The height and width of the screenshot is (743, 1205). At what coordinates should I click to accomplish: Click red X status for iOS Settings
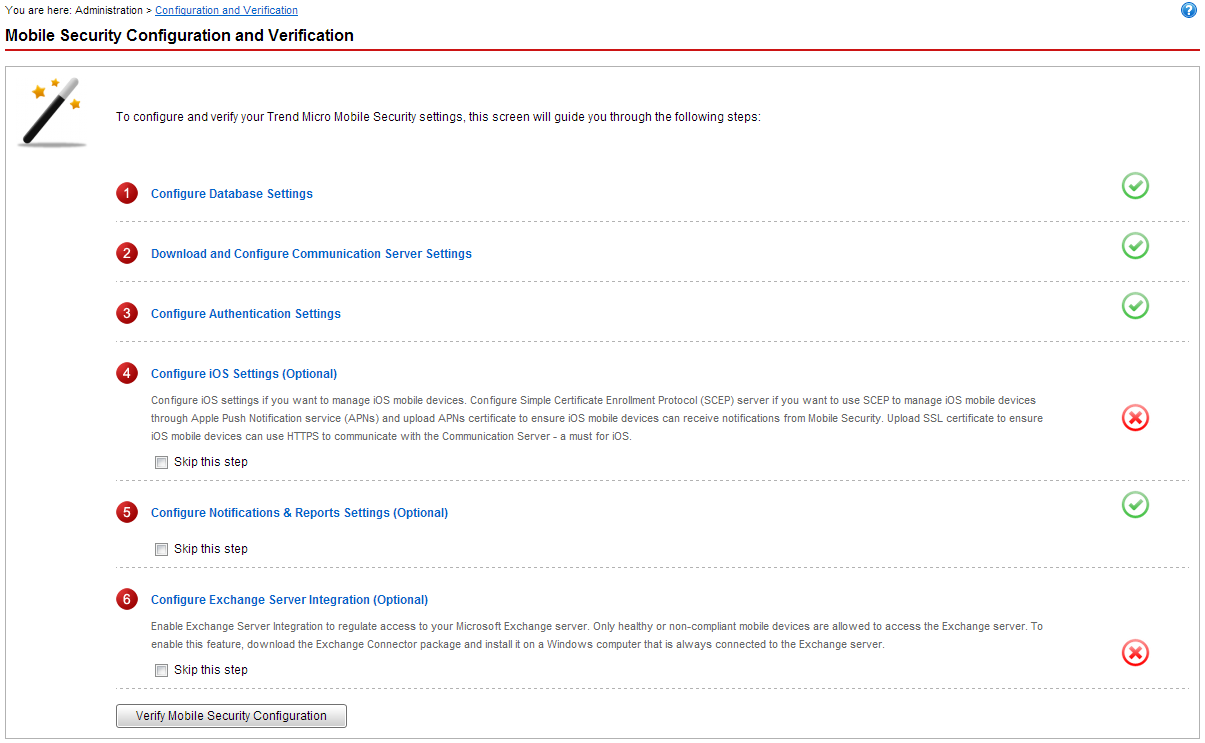point(1135,418)
